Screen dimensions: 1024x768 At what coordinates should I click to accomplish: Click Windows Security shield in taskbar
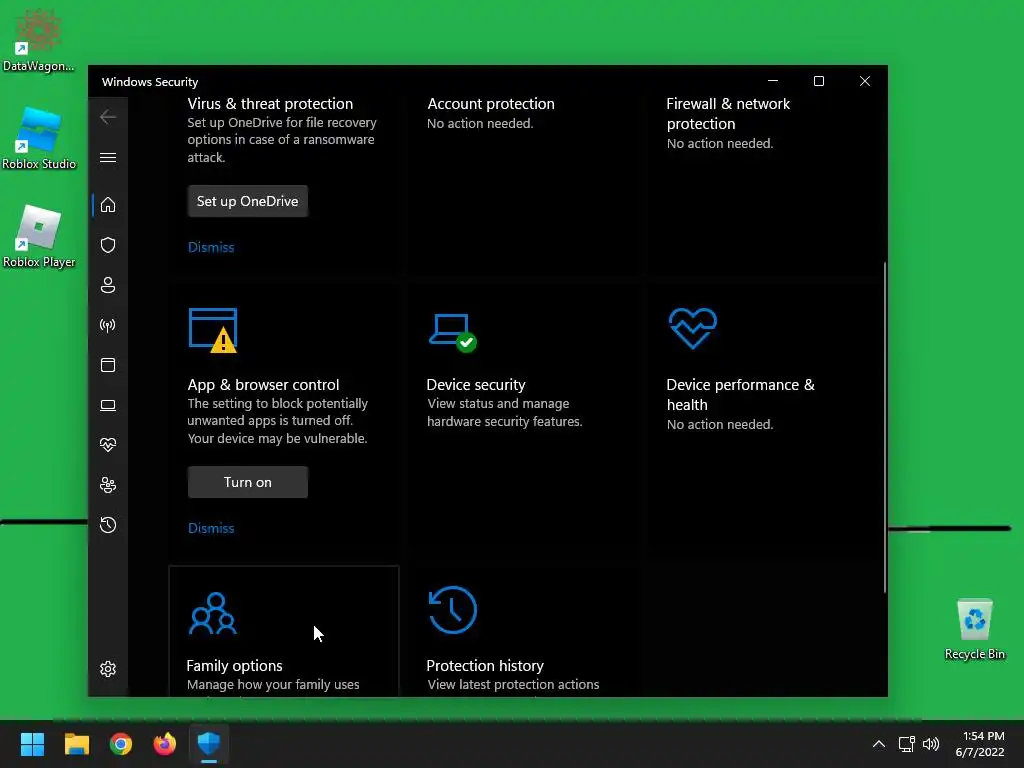(x=209, y=744)
